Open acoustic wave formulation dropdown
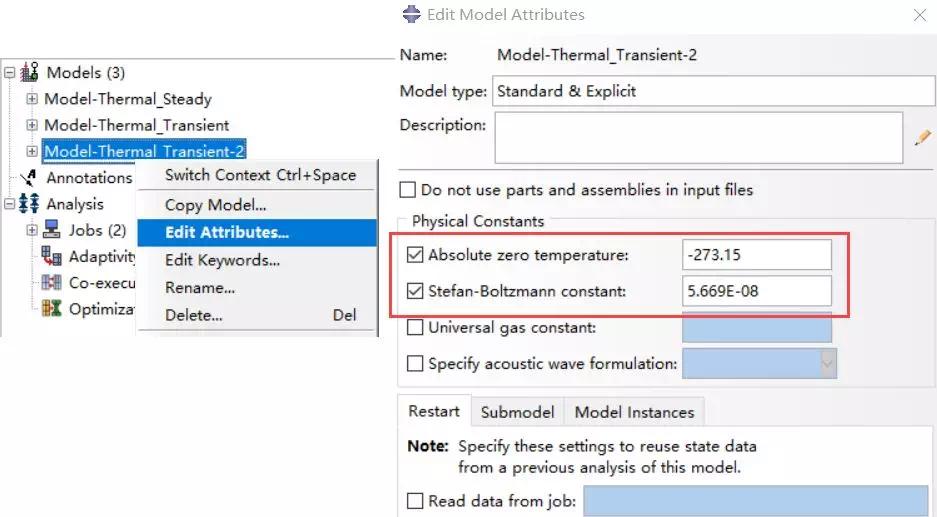This screenshot has width=937, height=517. click(x=828, y=363)
